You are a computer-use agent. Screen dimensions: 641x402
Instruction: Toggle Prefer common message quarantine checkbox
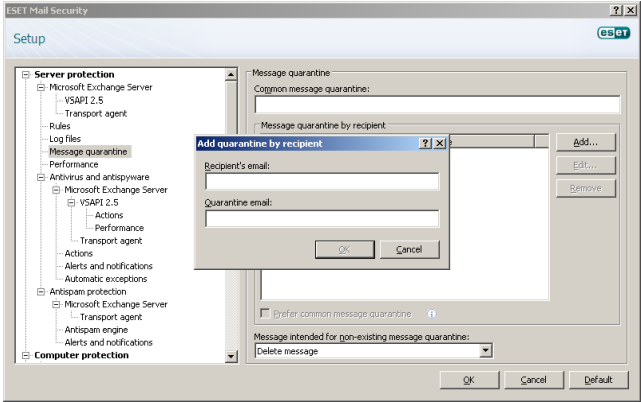[265, 313]
